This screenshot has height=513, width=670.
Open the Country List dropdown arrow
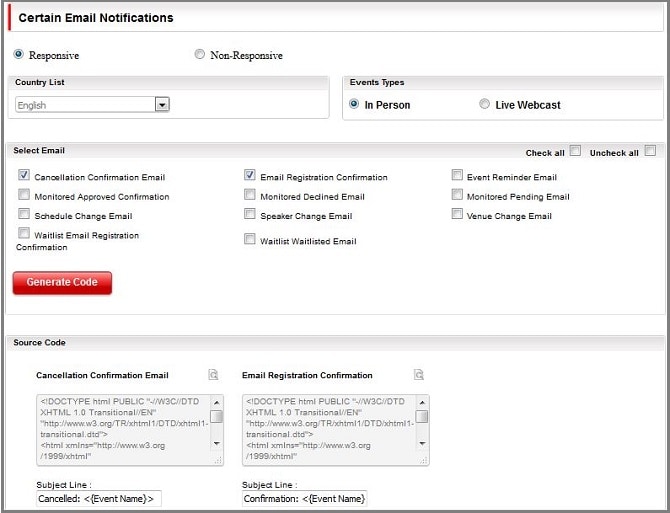point(162,105)
